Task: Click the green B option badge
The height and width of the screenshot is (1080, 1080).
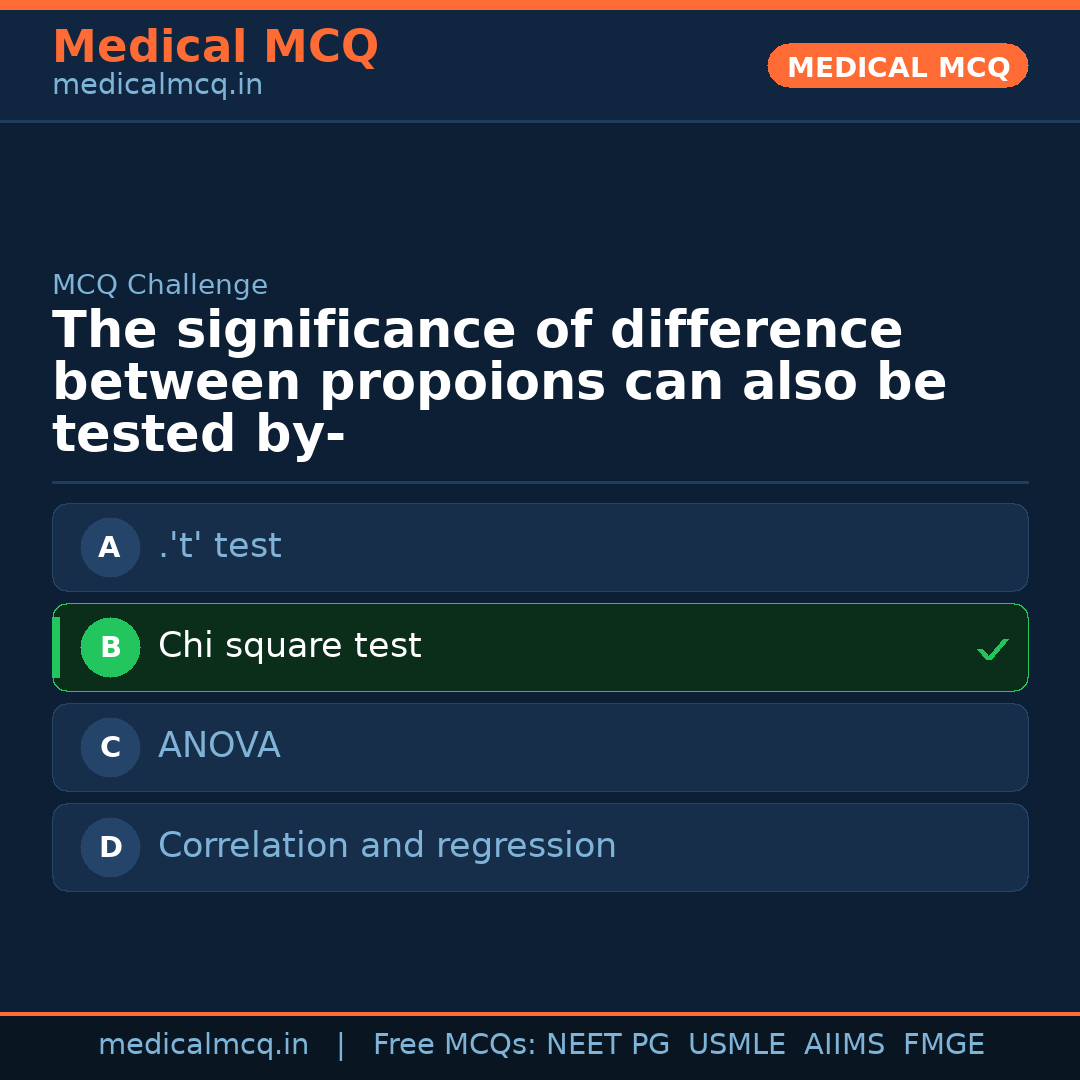Action: pyautogui.click(x=110, y=647)
